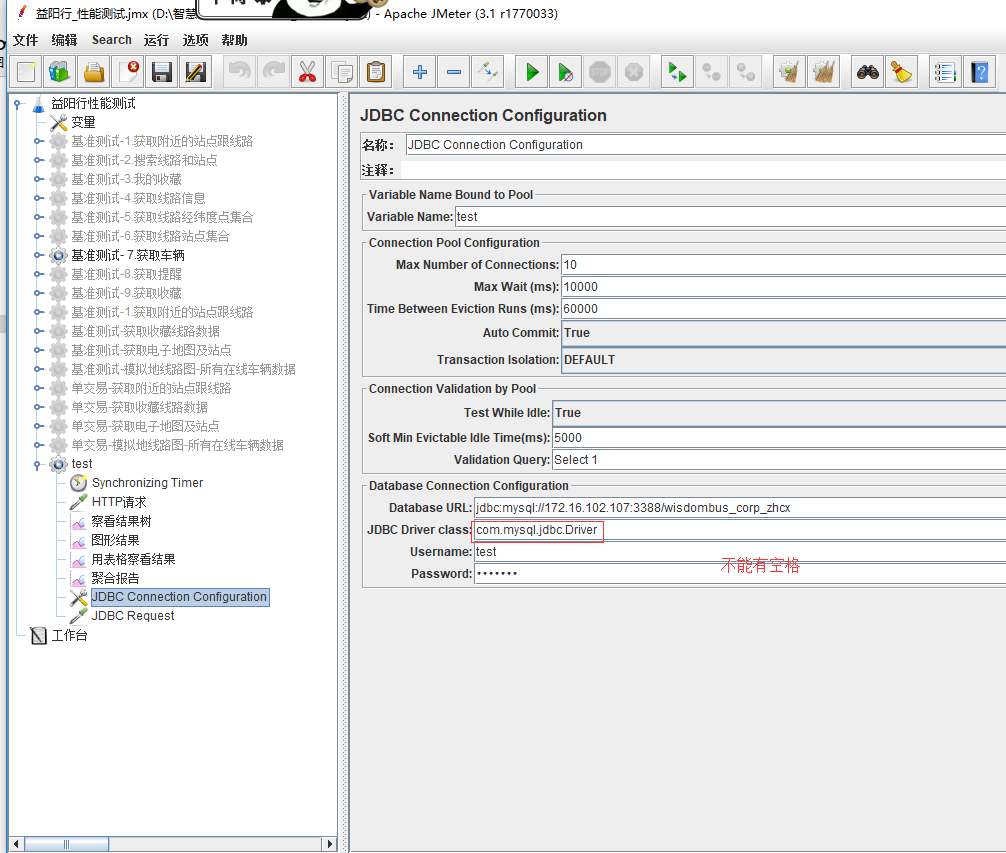Image resolution: width=1006 pixels, height=853 pixels.
Task: Click the Database URL field
Action: click(x=740, y=508)
